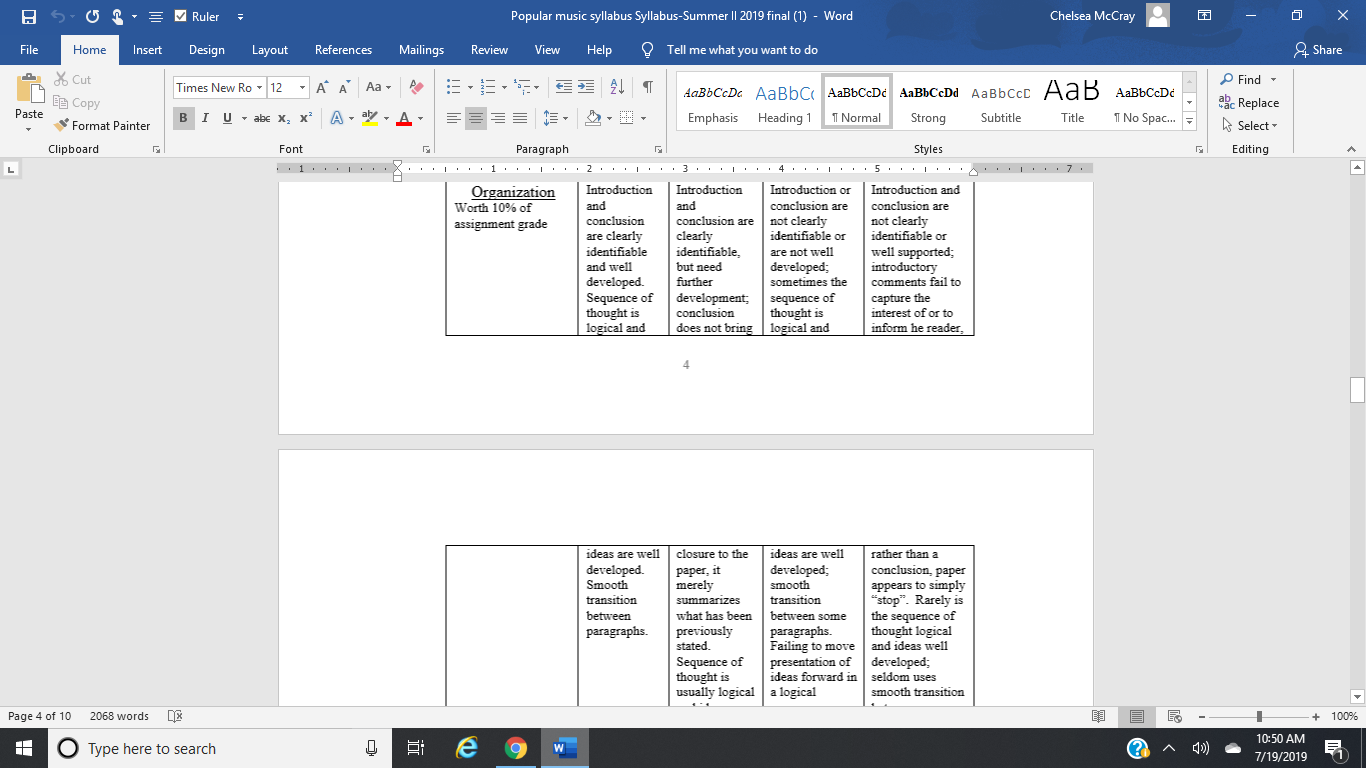
Task: Open the Layout ribbon tab
Action: click(270, 50)
